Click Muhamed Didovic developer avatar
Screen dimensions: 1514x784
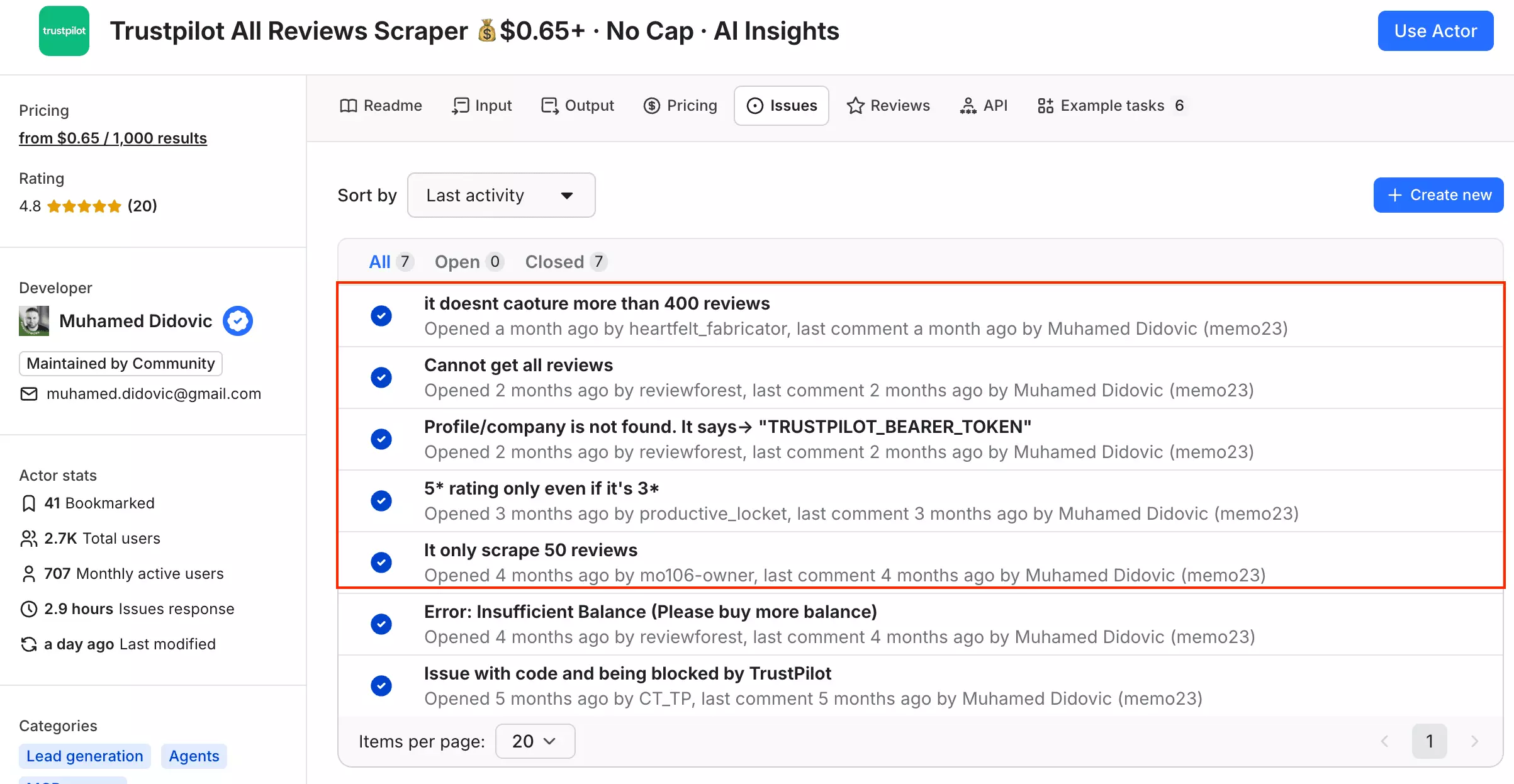(34, 321)
